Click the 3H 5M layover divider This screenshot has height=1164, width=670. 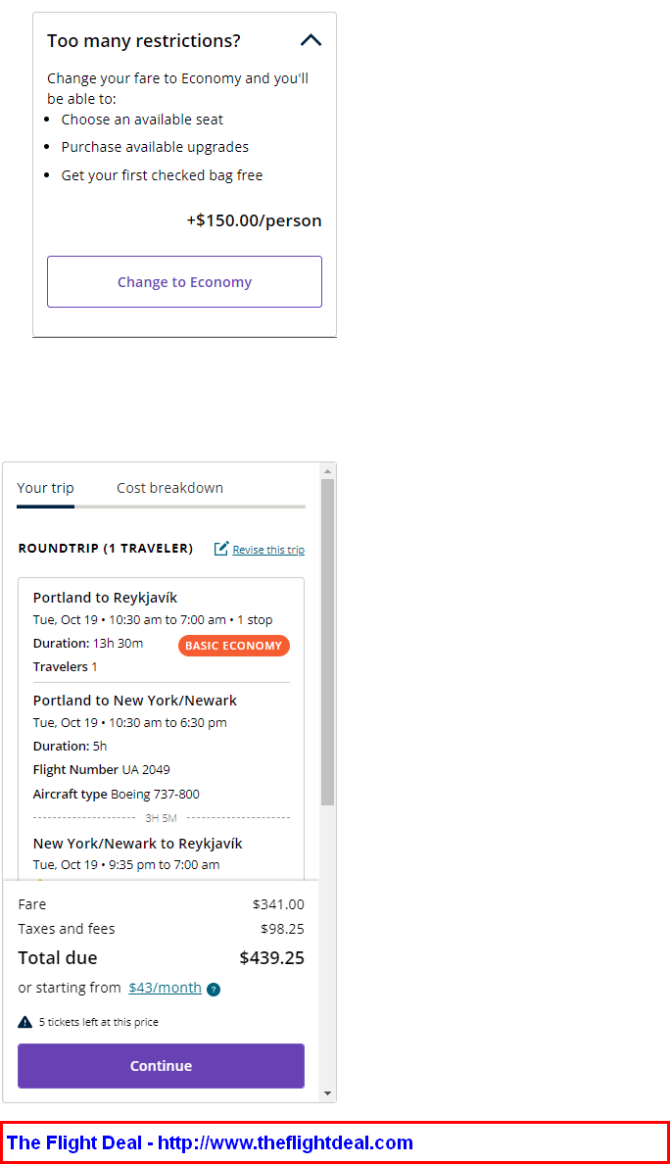[x=161, y=818]
